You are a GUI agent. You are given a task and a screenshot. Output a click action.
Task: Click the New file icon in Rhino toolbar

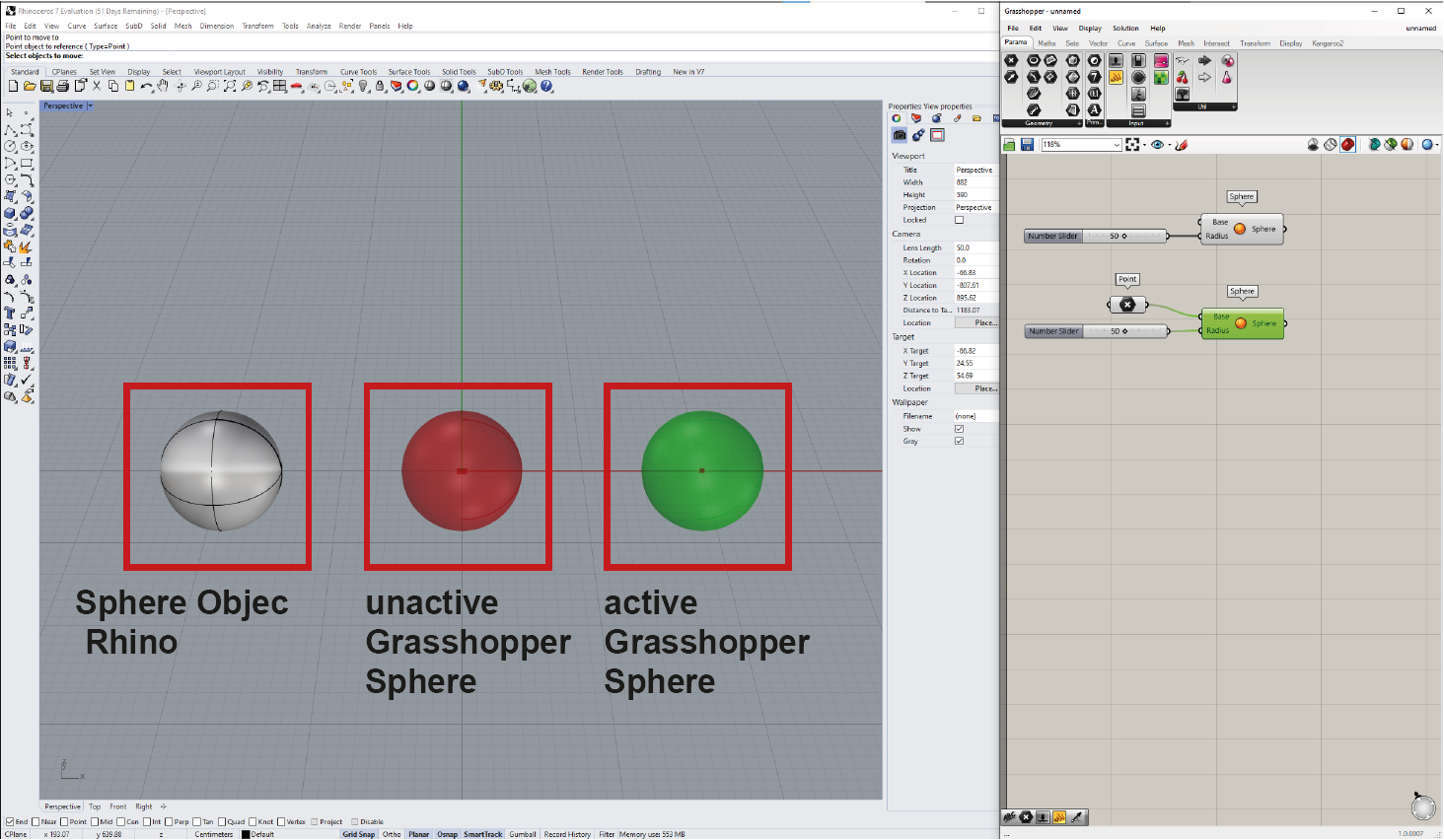coord(13,86)
